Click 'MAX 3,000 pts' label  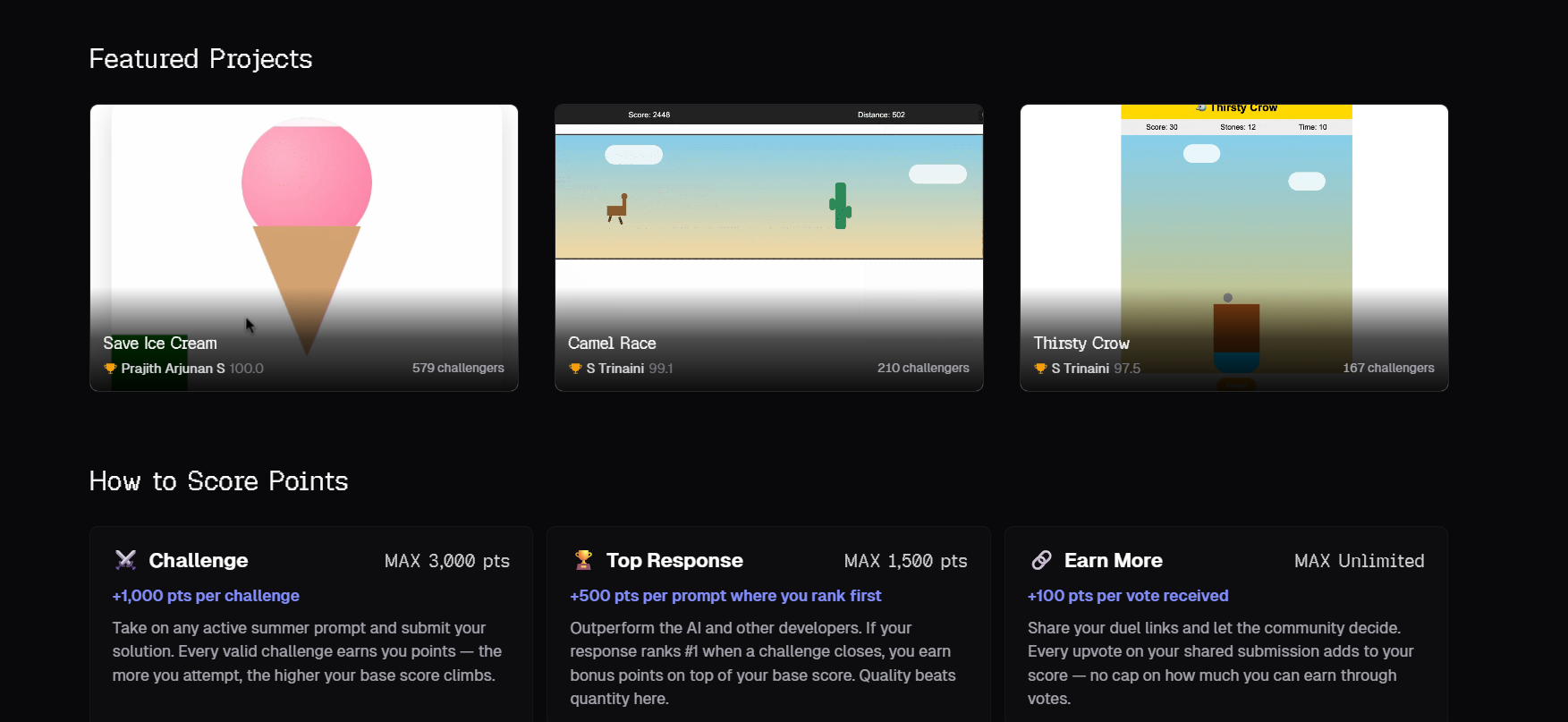coord(447,561)
